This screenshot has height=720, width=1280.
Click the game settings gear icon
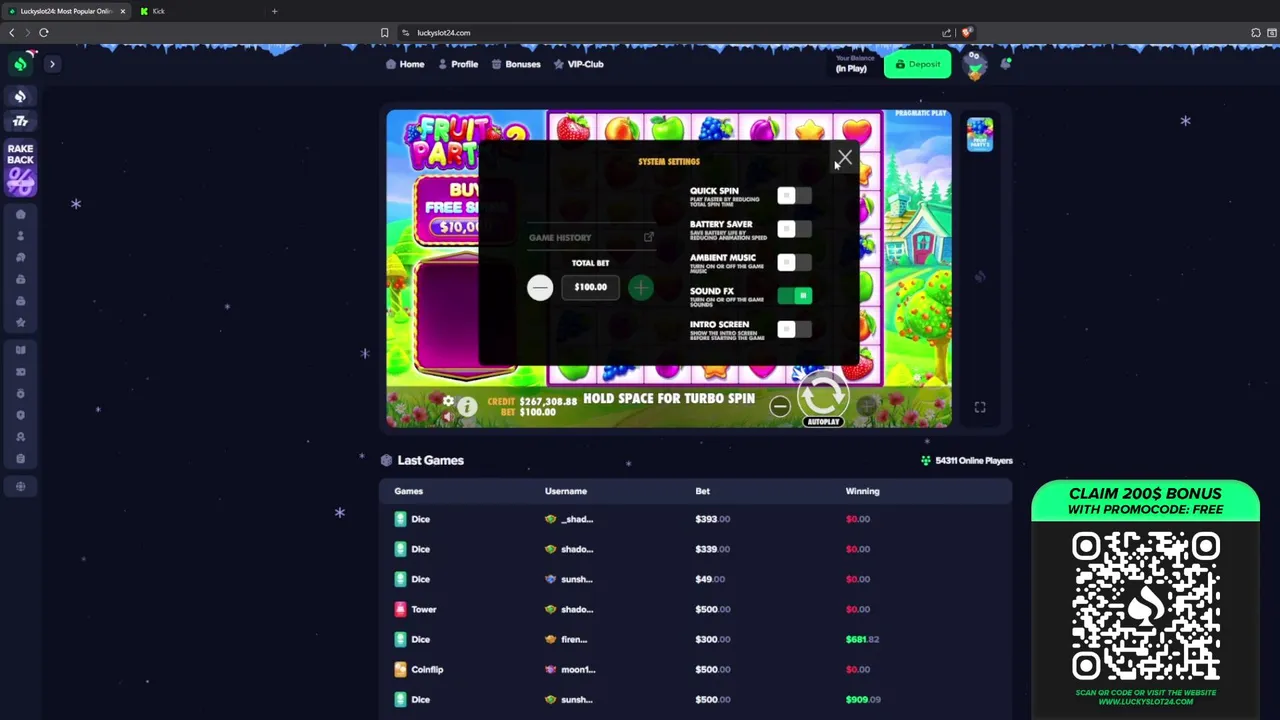[x=449, y=401]
